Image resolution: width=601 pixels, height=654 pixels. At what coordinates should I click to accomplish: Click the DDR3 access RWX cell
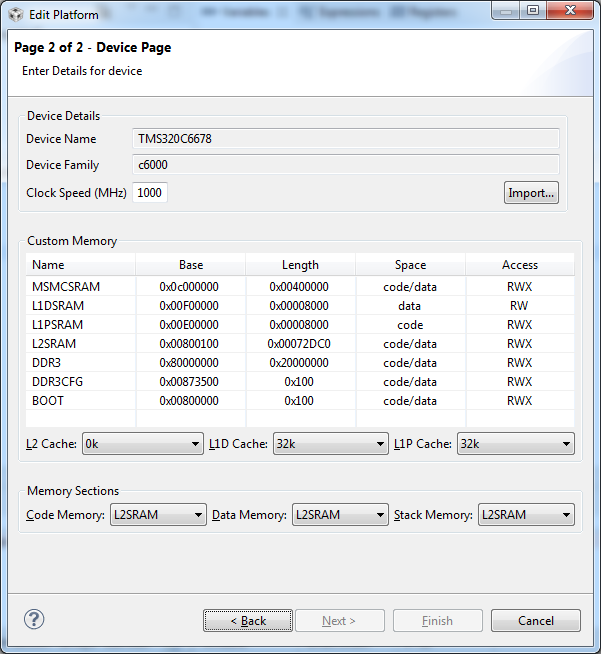point(519,362)
